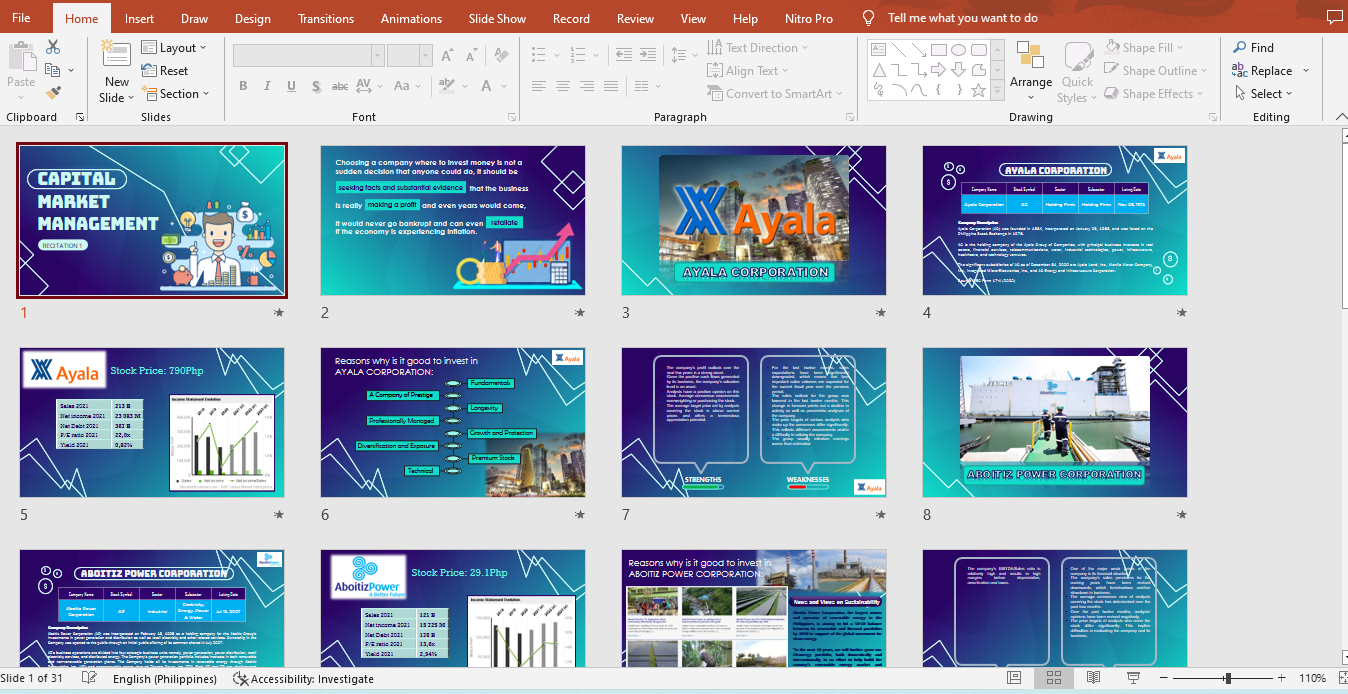The height and width of the screenshot is (694, 1348).
Task: Select slide 6 reasons to invest thumbnail
Action: 453,422
